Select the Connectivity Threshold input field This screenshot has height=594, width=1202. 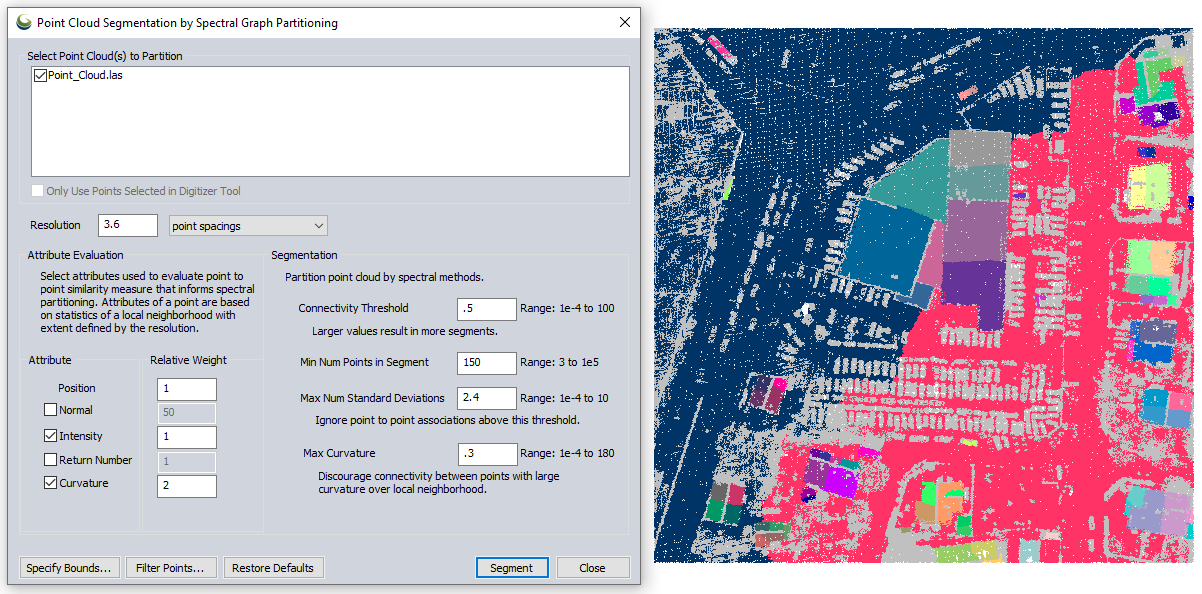pyautogui.click(x=487, y=309)
